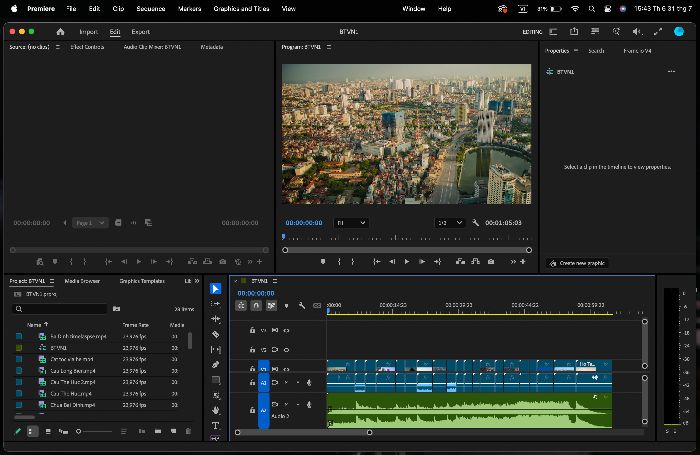700x455 pixels.
Task: Toggle V2 track output eye
Action: [x=286, y=350]
